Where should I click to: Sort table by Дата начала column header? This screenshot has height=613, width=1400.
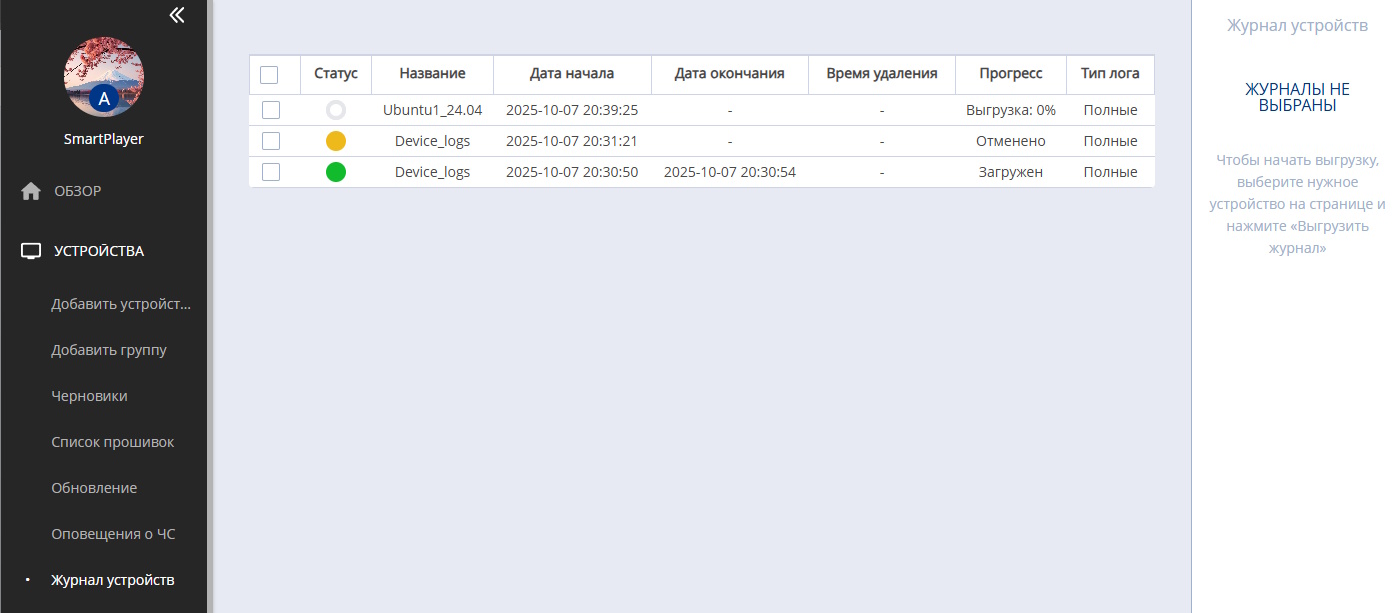(572, 74)
